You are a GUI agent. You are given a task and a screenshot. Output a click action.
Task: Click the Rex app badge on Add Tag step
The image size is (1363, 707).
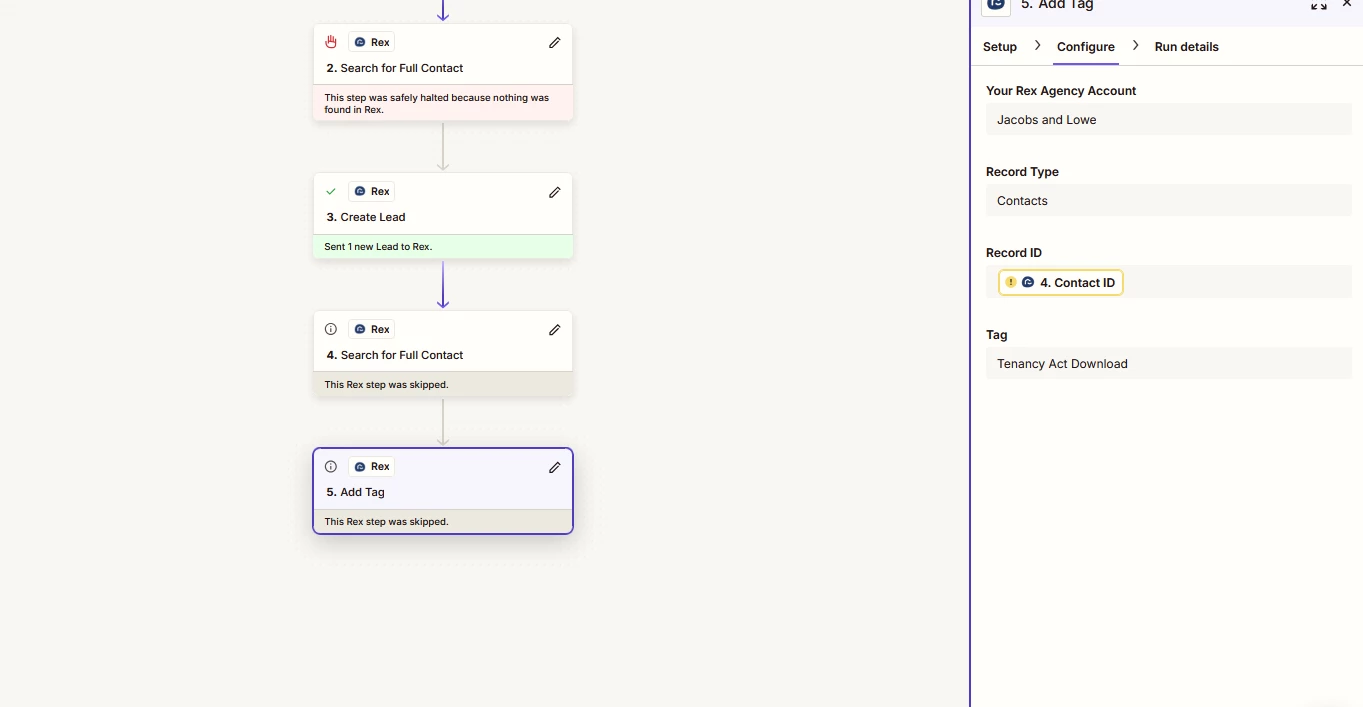coord(371,466)
